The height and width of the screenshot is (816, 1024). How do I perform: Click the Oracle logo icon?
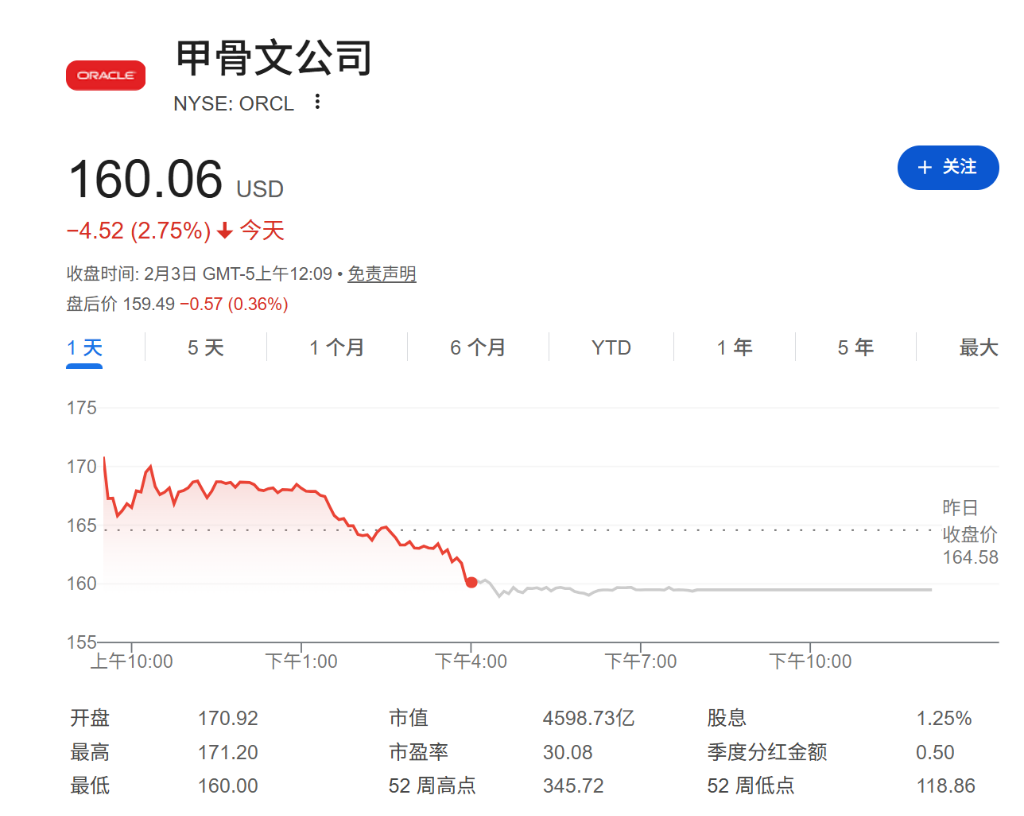tap(106, 75)
